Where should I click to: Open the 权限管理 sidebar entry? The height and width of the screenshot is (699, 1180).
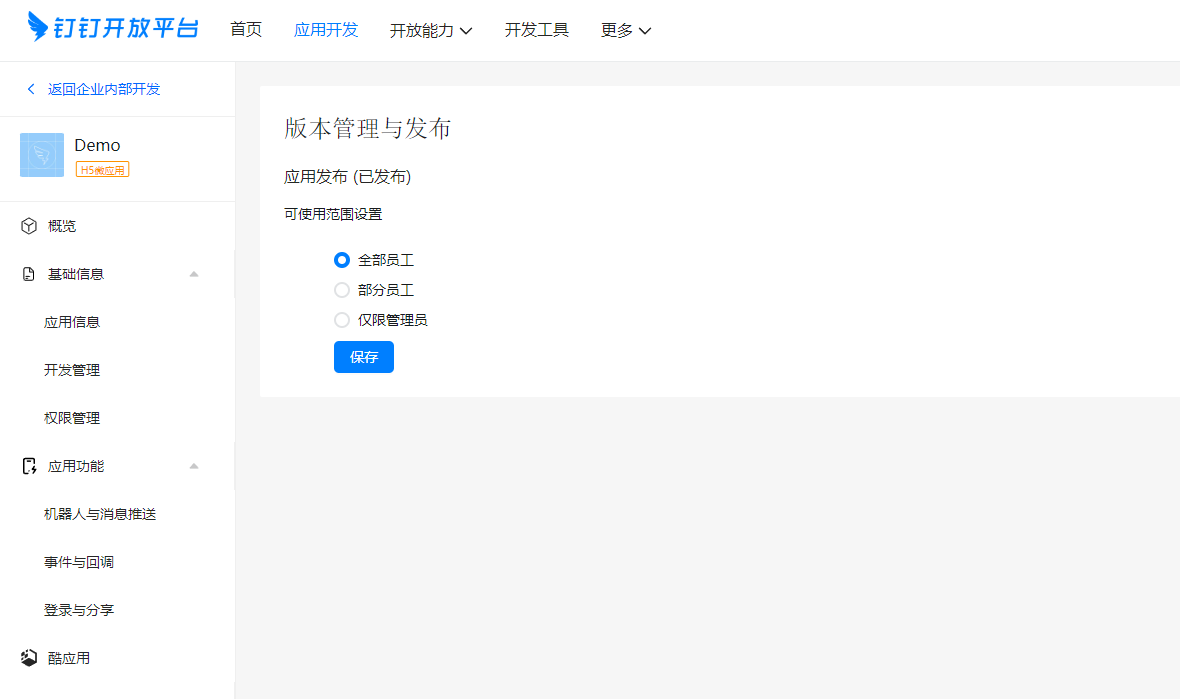click(71, 417)
